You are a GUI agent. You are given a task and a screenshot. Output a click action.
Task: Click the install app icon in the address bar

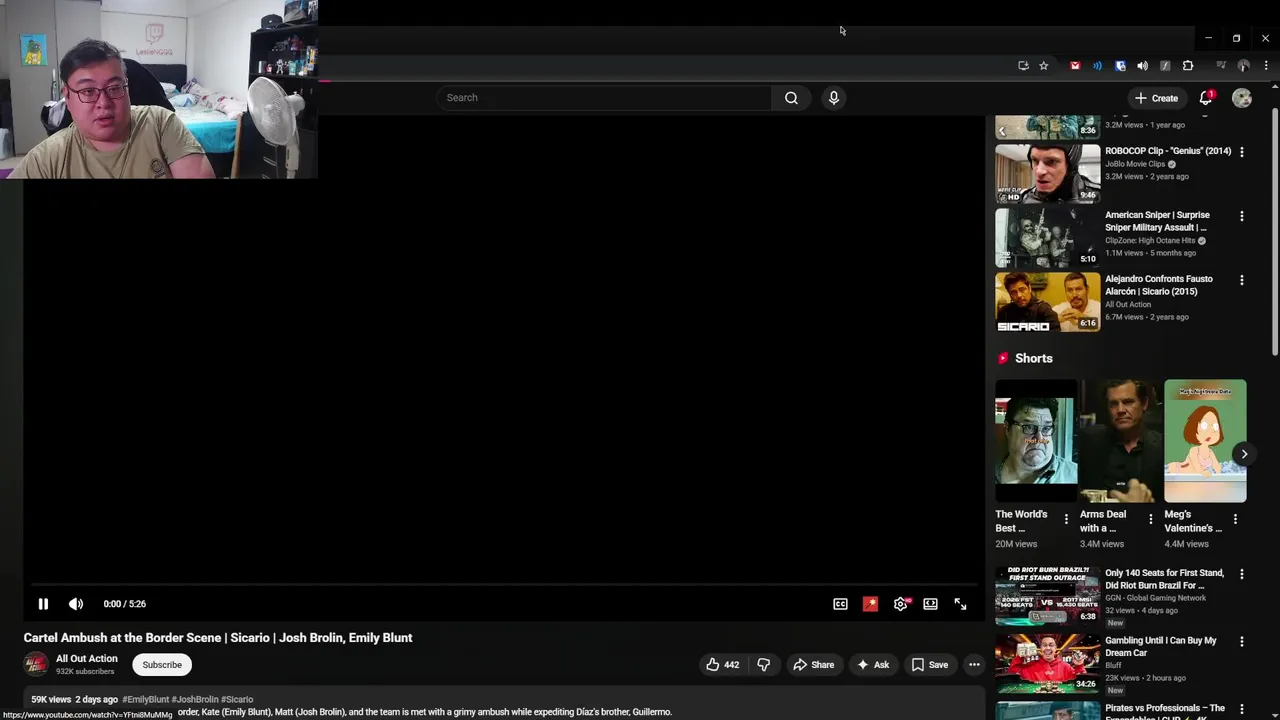(x=1023, y=66)
